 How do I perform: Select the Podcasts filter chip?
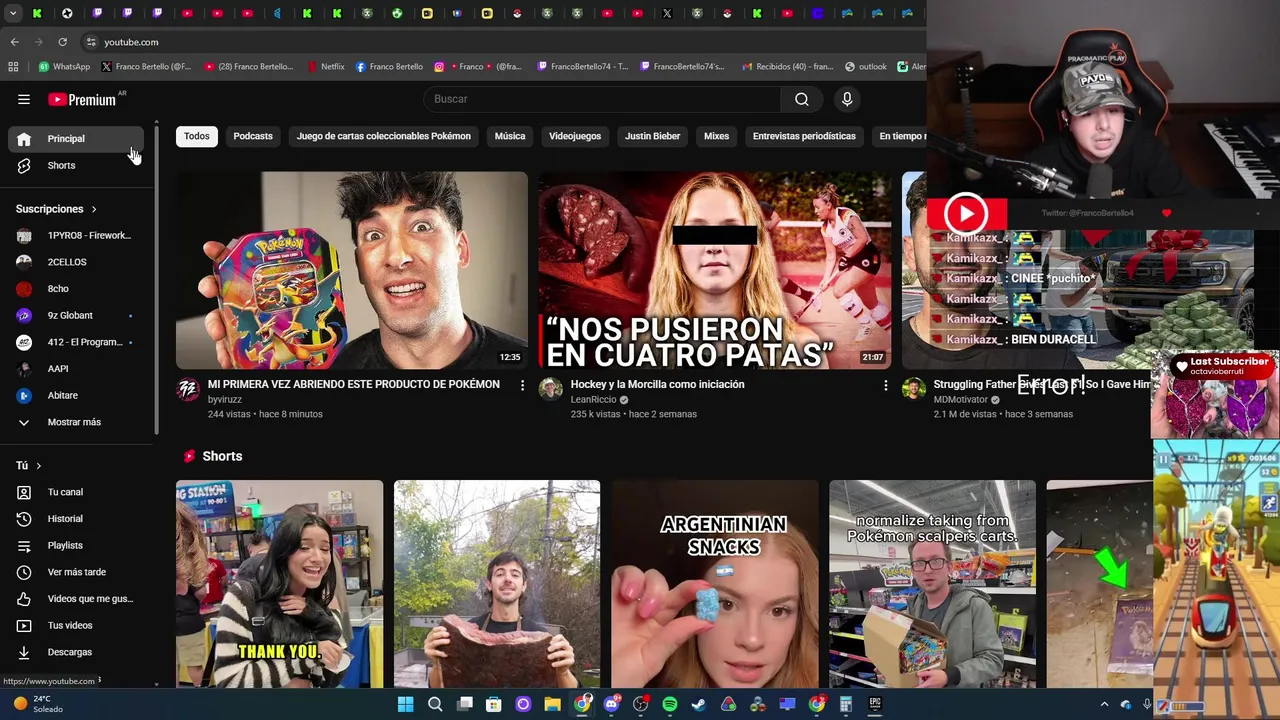[253, 136]
